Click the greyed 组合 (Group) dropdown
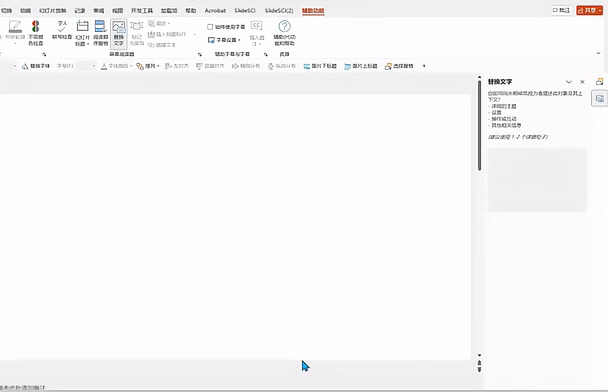 click(x=159, y=24)
